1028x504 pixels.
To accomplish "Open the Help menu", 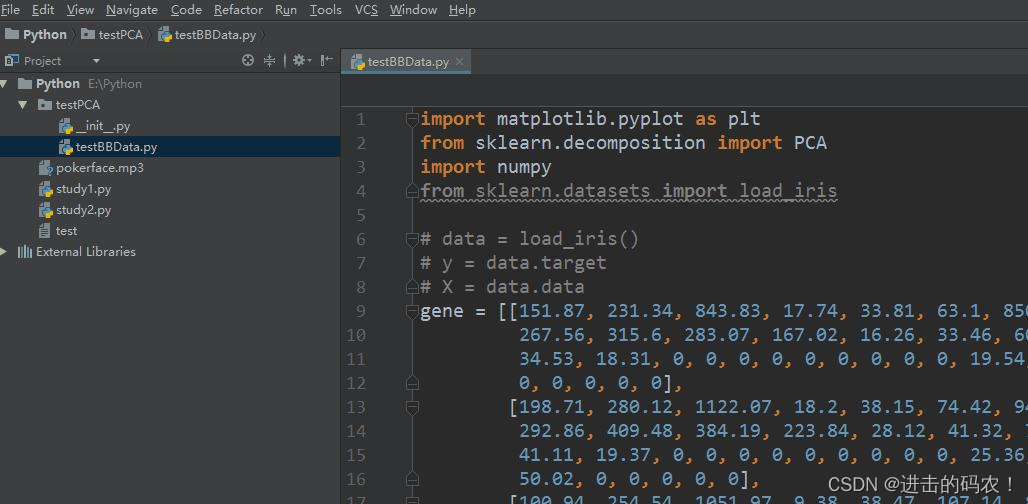I will coord(462,10).
